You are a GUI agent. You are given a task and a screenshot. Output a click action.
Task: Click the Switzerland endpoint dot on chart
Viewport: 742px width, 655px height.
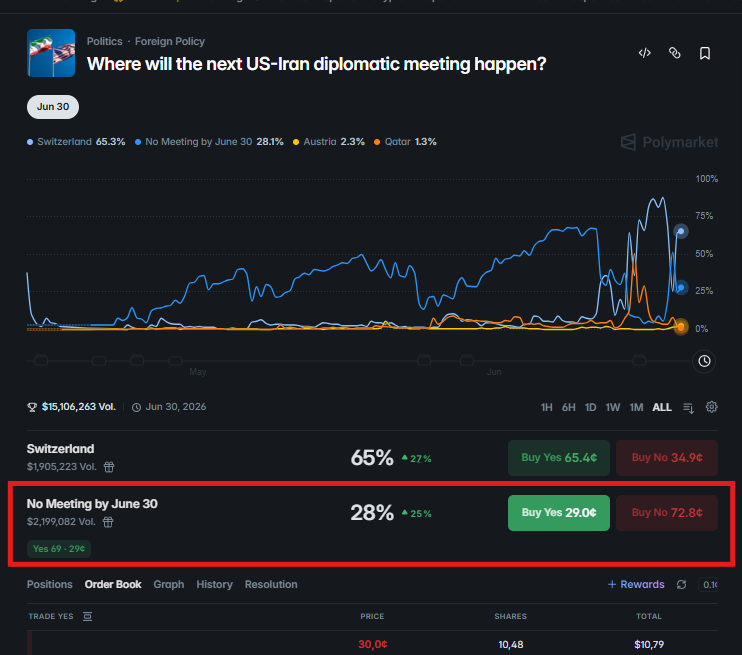tap(681, 231)
